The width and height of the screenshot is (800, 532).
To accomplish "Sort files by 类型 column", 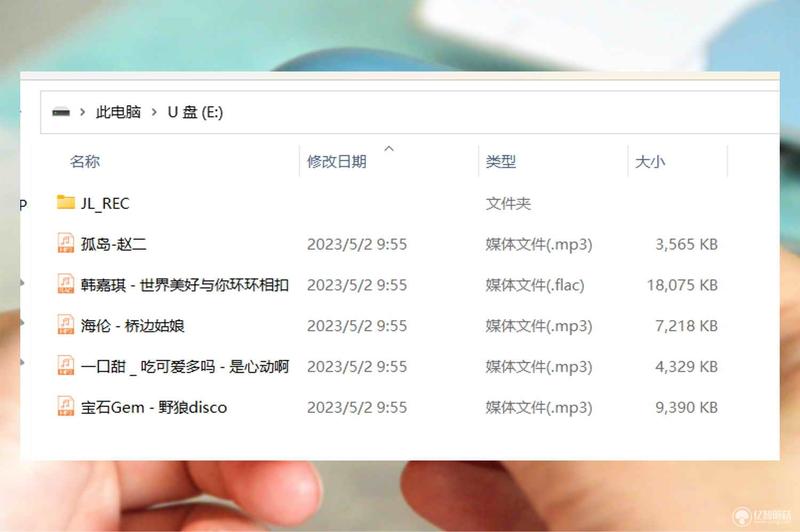I will 500,162.
